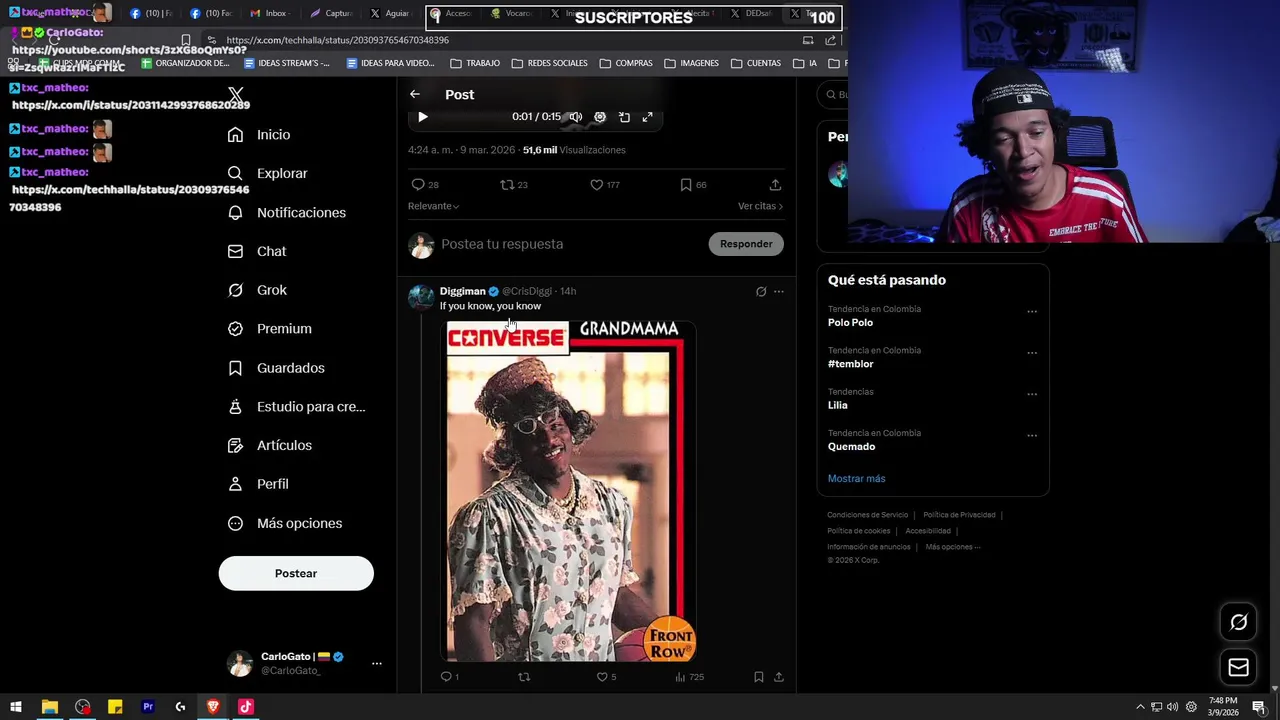Open options for Polo Polo trend

point(1032,311)
